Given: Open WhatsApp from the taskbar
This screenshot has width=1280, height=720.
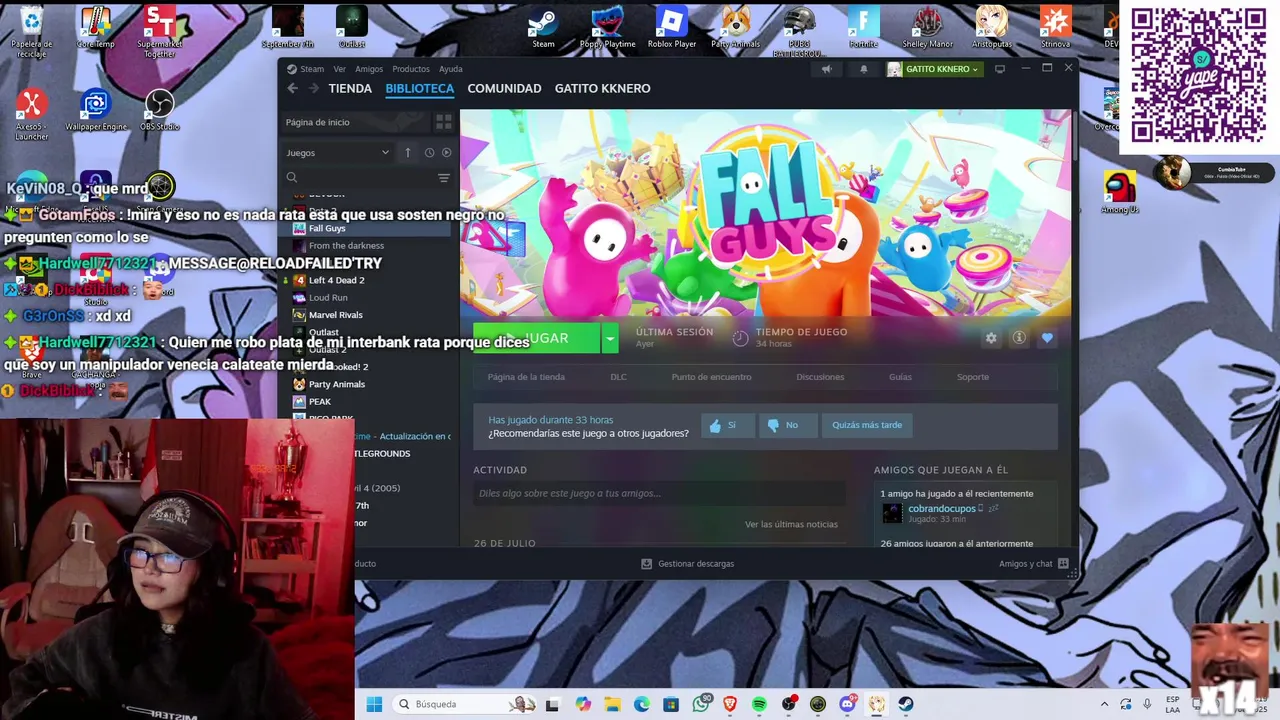Looking at the screenshot, I should [701, 704].
